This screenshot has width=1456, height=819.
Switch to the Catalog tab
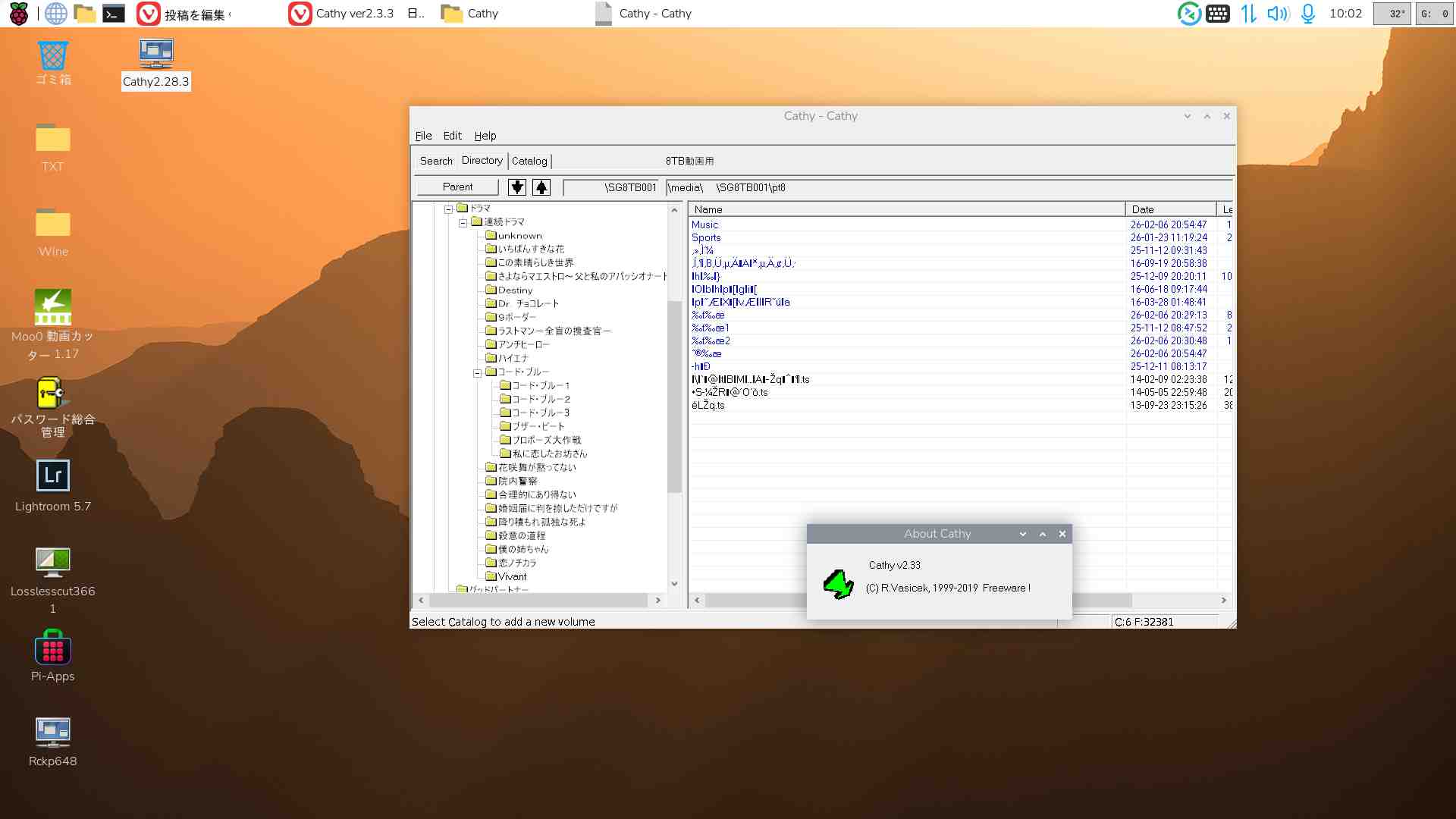pos(529,161)
